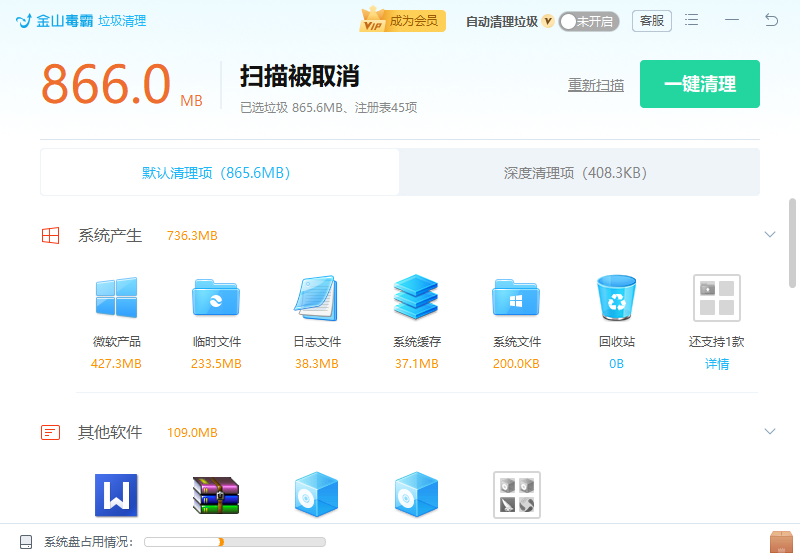Click the back arrow icon
800x560 pixels.
click(x=771, y=20)
